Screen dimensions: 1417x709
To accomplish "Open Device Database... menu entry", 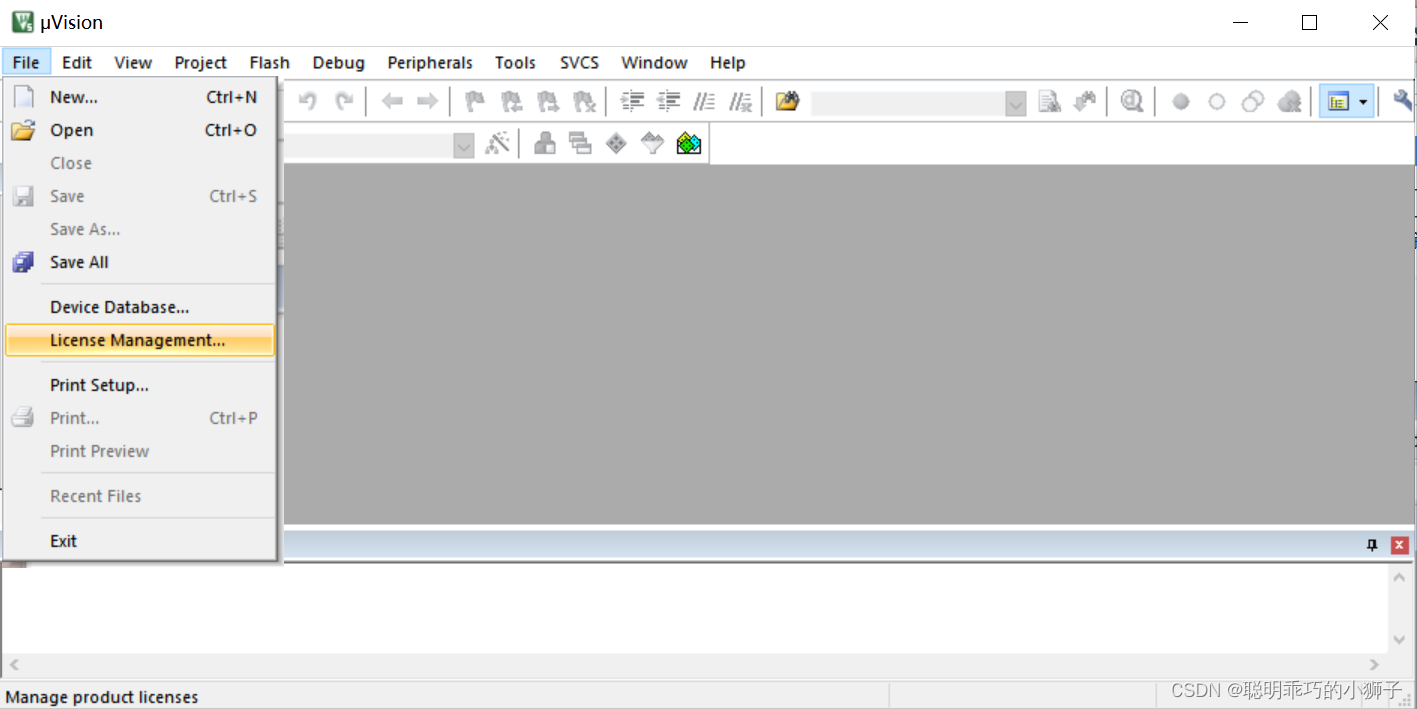I will (139, 307).
